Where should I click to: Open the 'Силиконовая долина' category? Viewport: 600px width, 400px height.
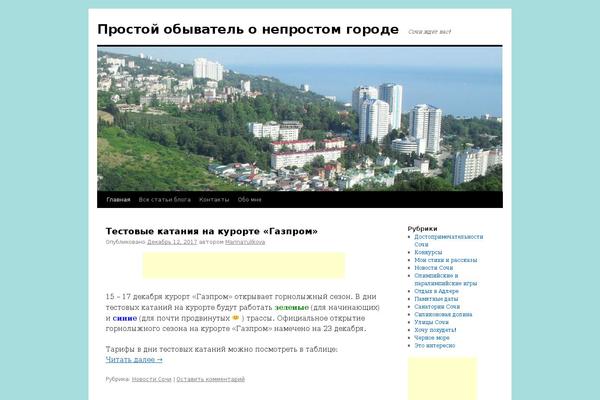pyautogui.click(x=443, y=314)
